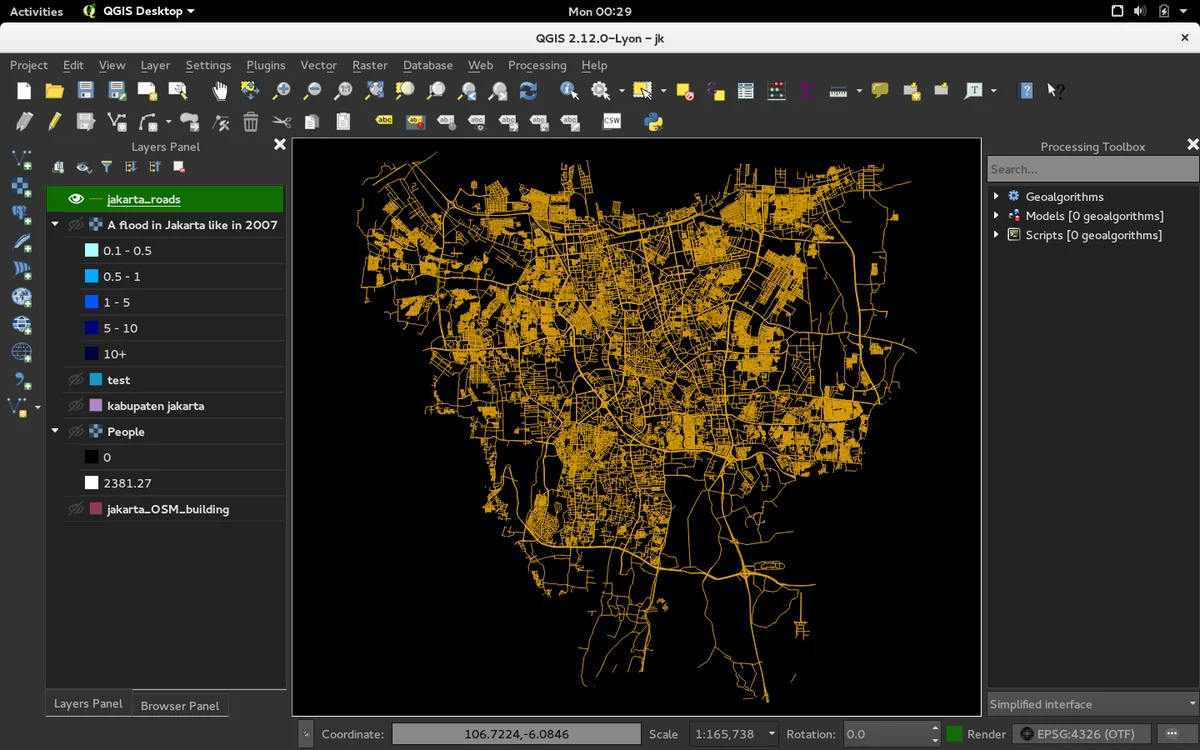Image resolution: width=1200 pixels, height=750 pixels.
Task: Click the Identify Features tool
Action: click(569, 91)
